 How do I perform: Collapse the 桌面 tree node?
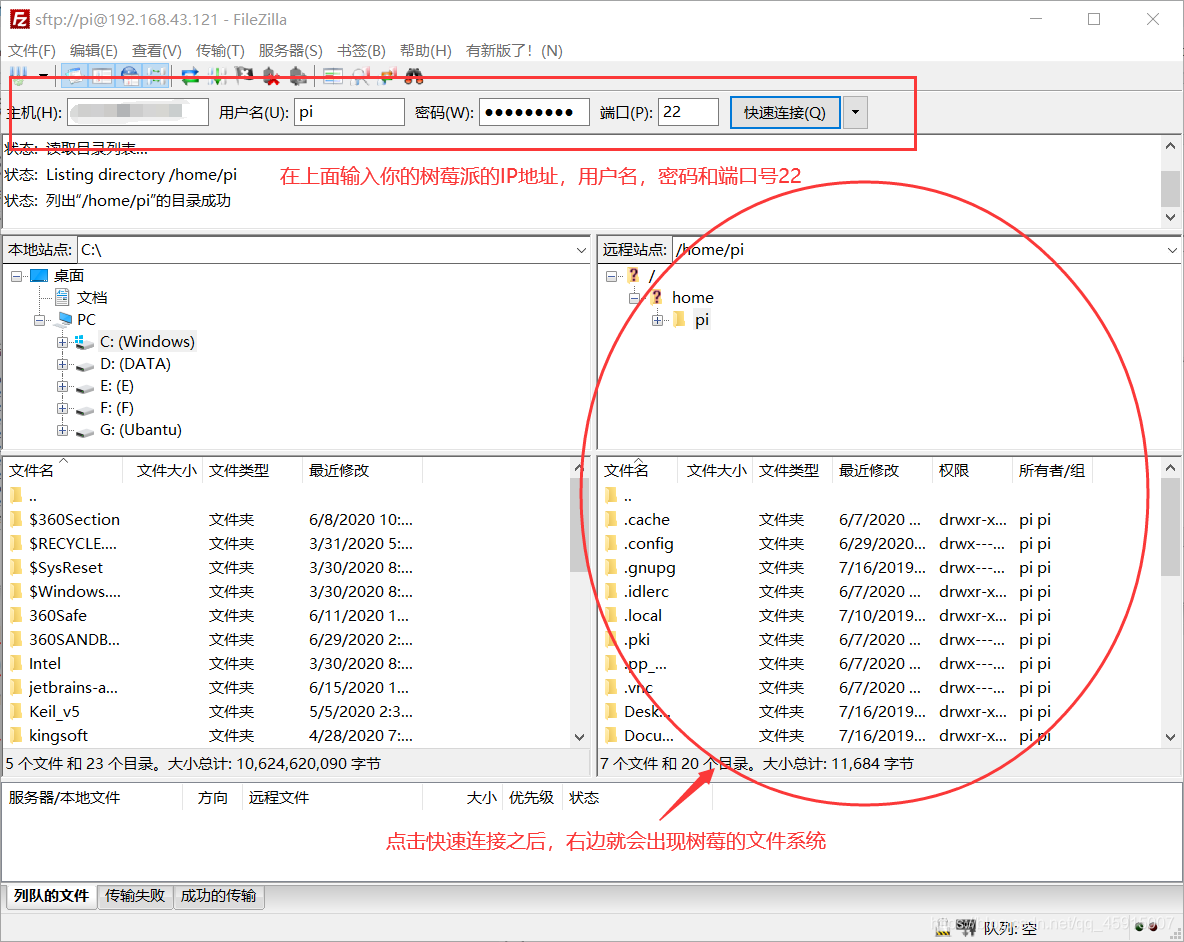click(17, 276)
